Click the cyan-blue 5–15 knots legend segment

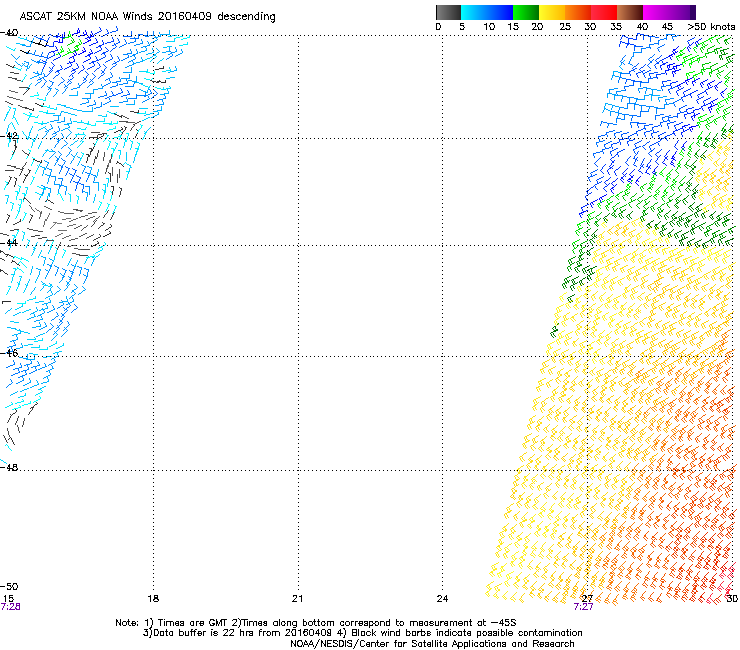pos(487,12)
